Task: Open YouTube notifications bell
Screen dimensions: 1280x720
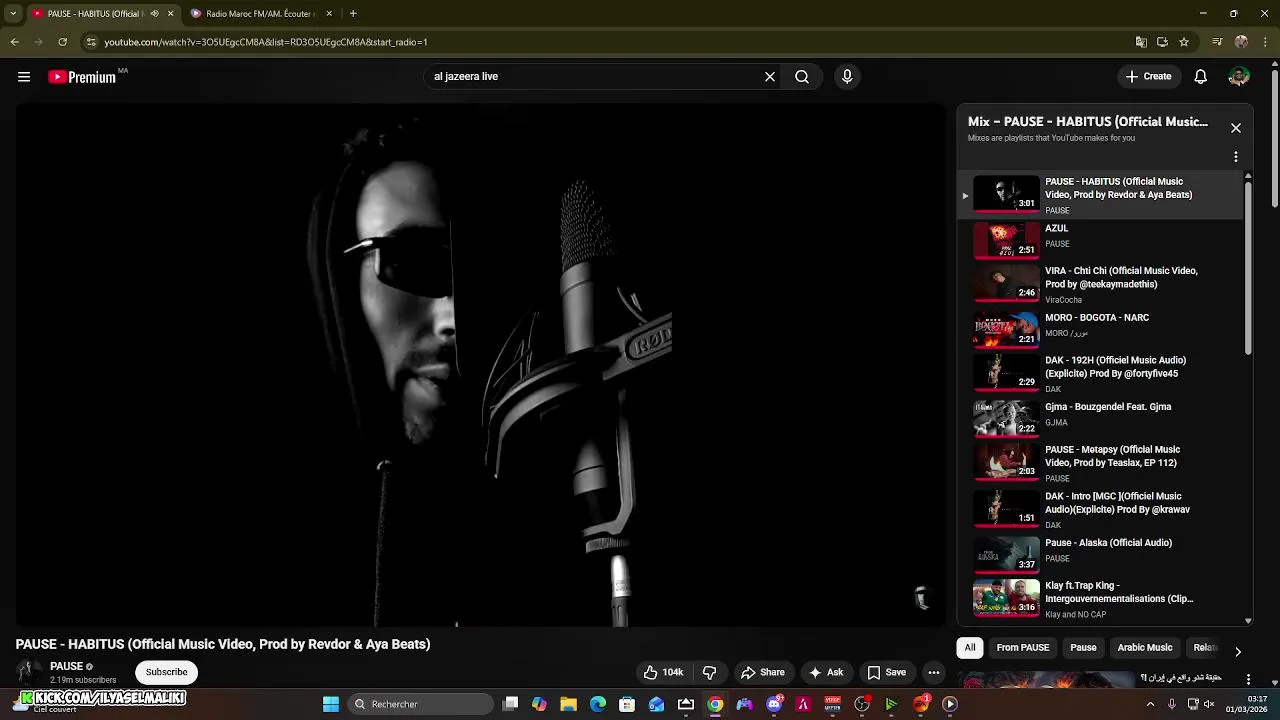Action: (x=1201, y=77)
